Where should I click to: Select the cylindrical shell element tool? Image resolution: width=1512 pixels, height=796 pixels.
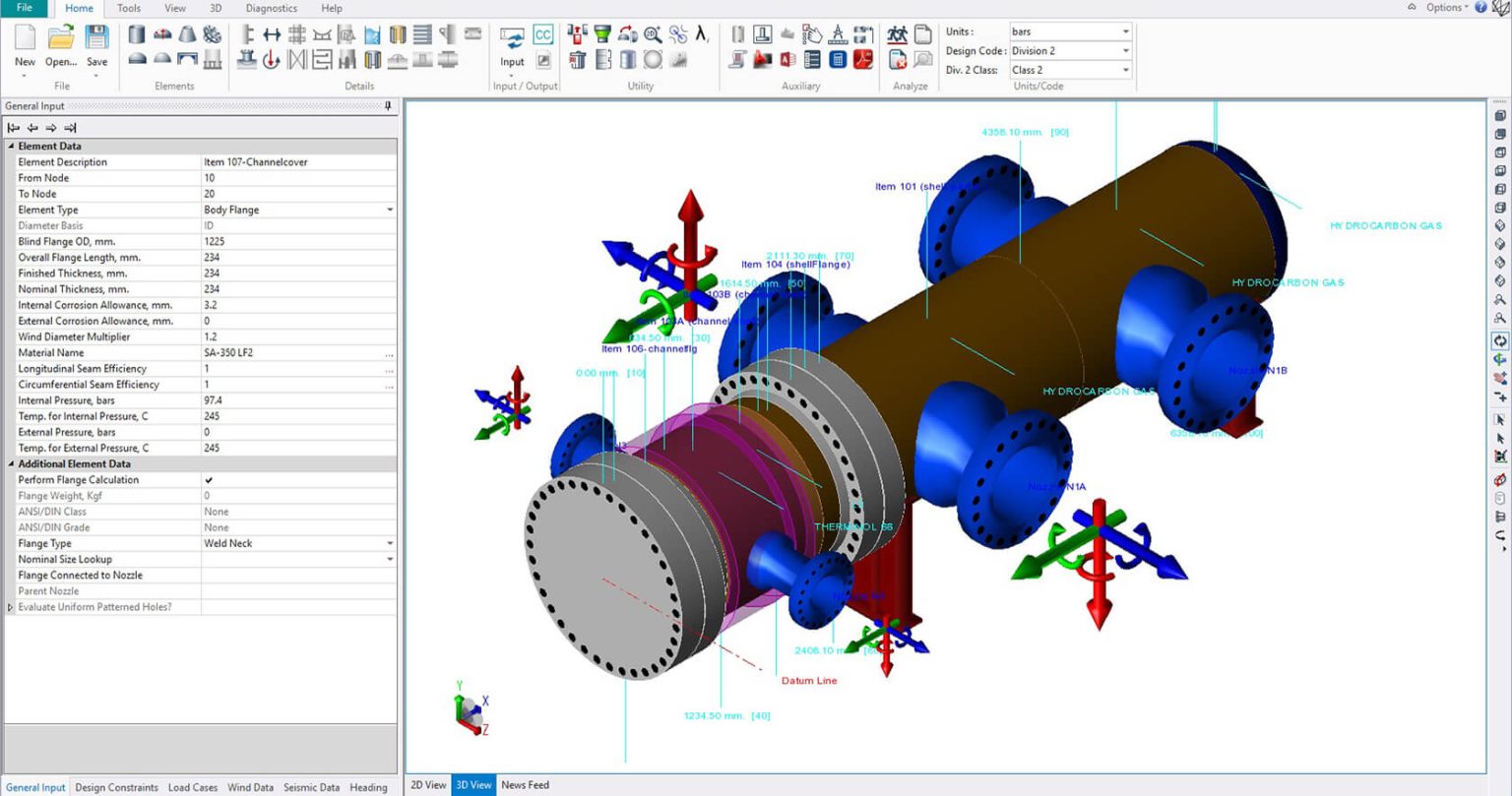137,35
